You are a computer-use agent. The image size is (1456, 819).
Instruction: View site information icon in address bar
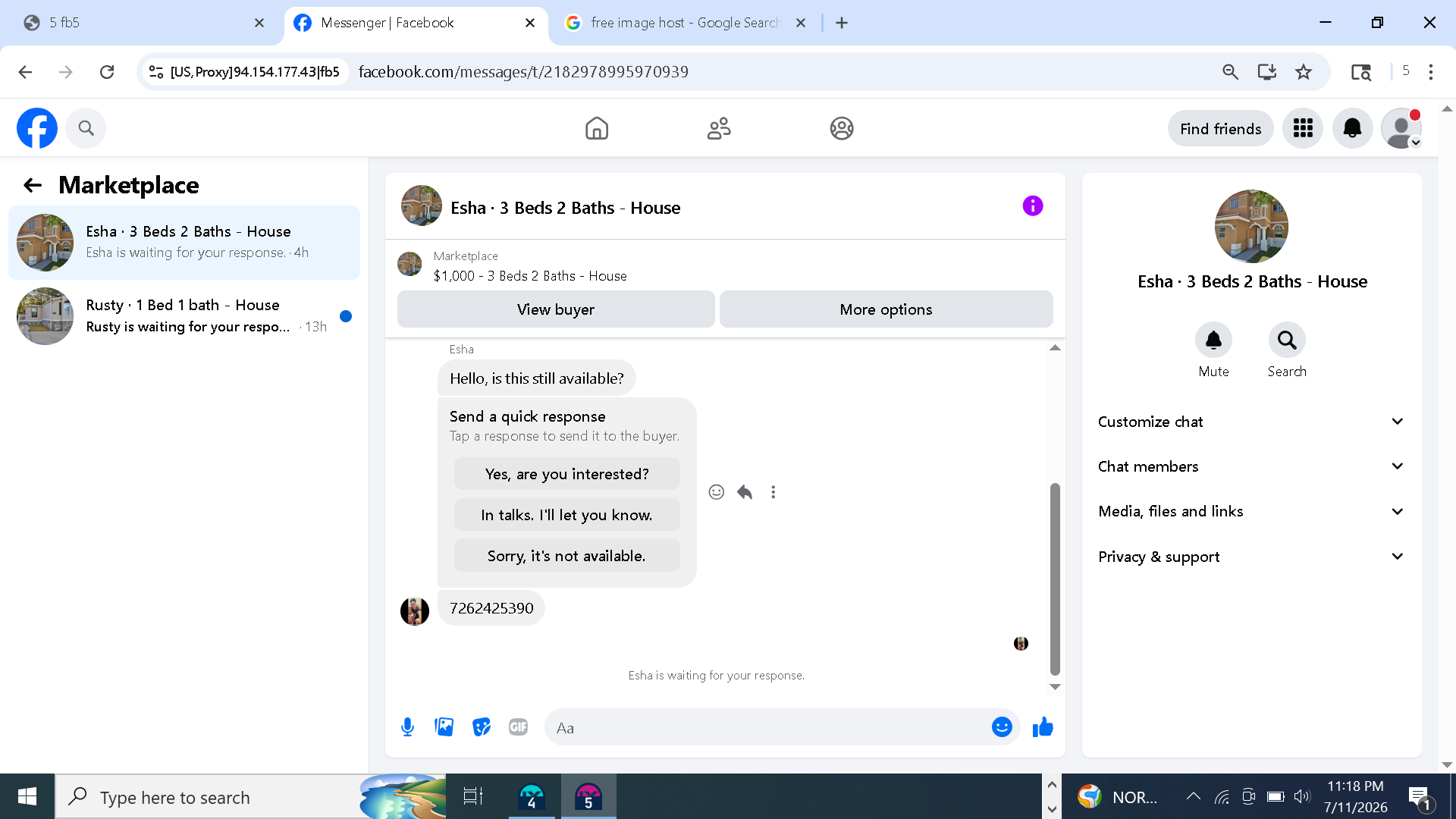(x=156, y=72)
